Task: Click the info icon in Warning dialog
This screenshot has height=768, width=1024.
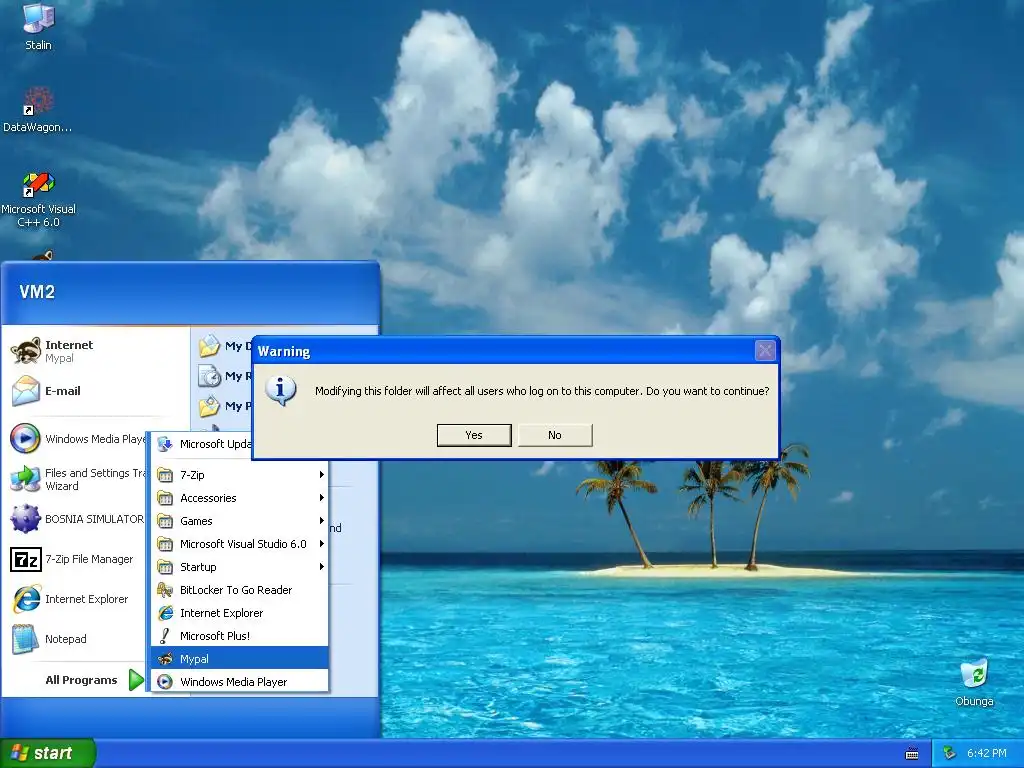Action: point(281,391)
